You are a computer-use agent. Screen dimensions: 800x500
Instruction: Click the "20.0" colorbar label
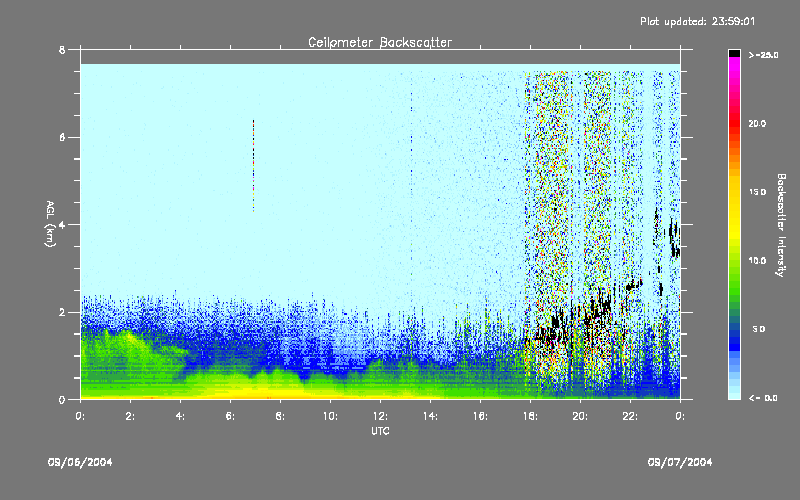[757, 123]
